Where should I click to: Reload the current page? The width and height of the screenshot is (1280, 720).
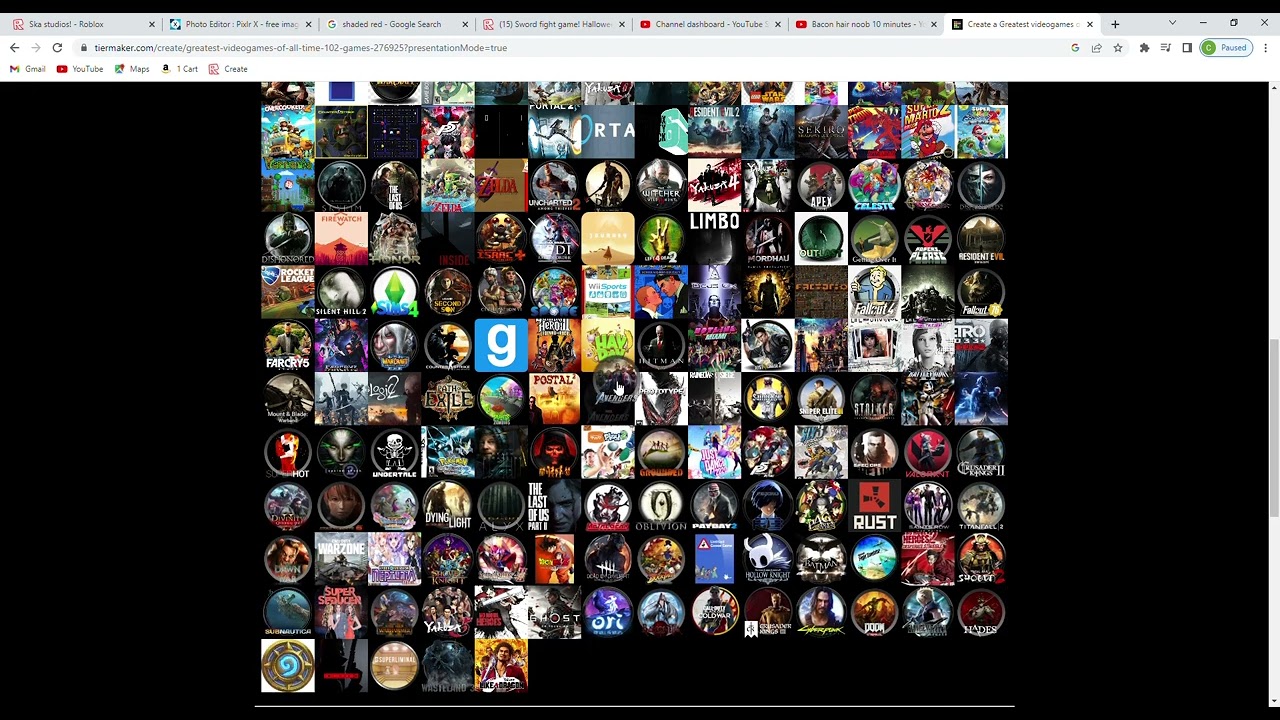point(57,47)
